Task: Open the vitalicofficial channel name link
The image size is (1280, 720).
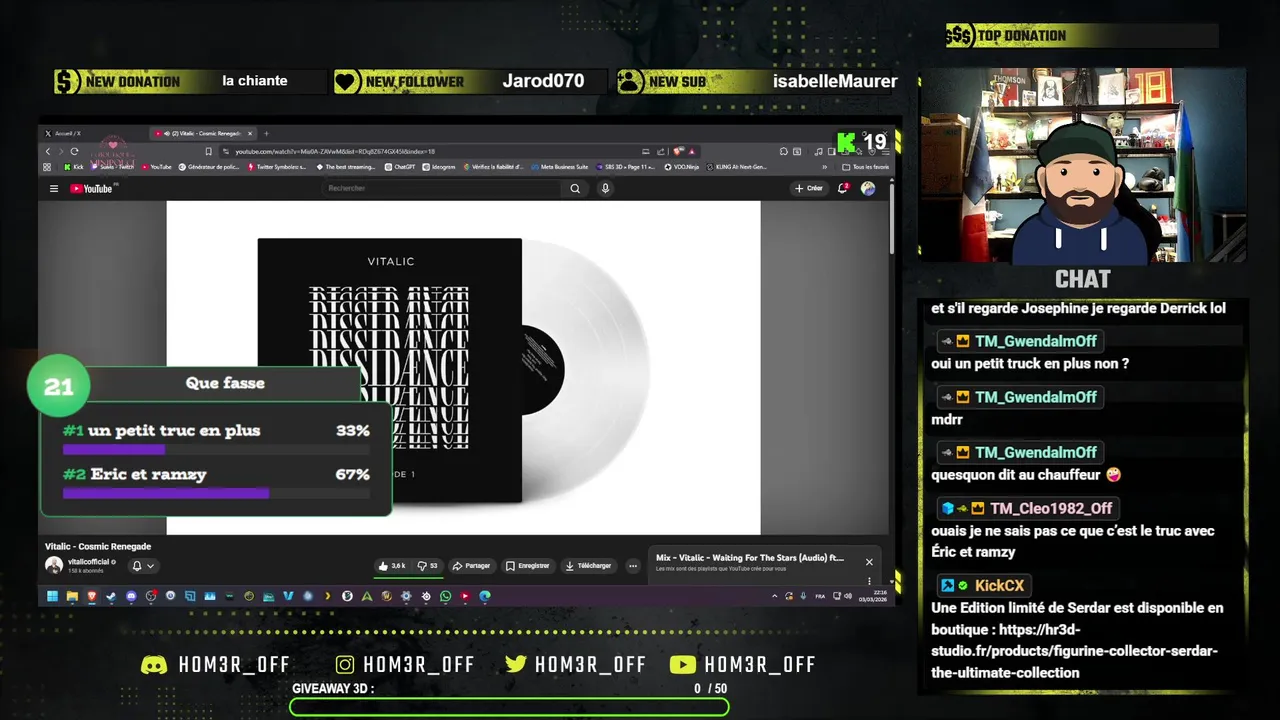Action: pyautogui.click(x=88, y=562)
